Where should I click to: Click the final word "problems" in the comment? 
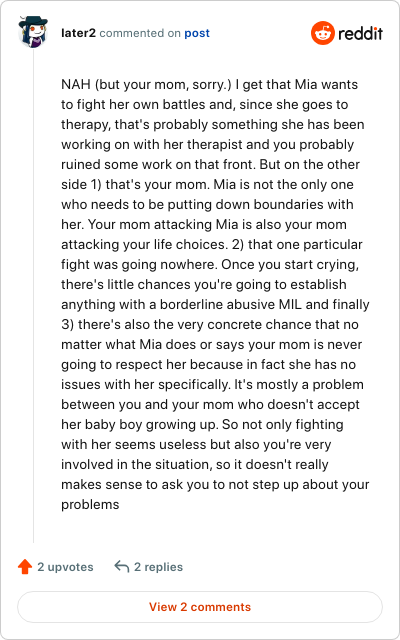pyautogui.click(x=90, y=505)
